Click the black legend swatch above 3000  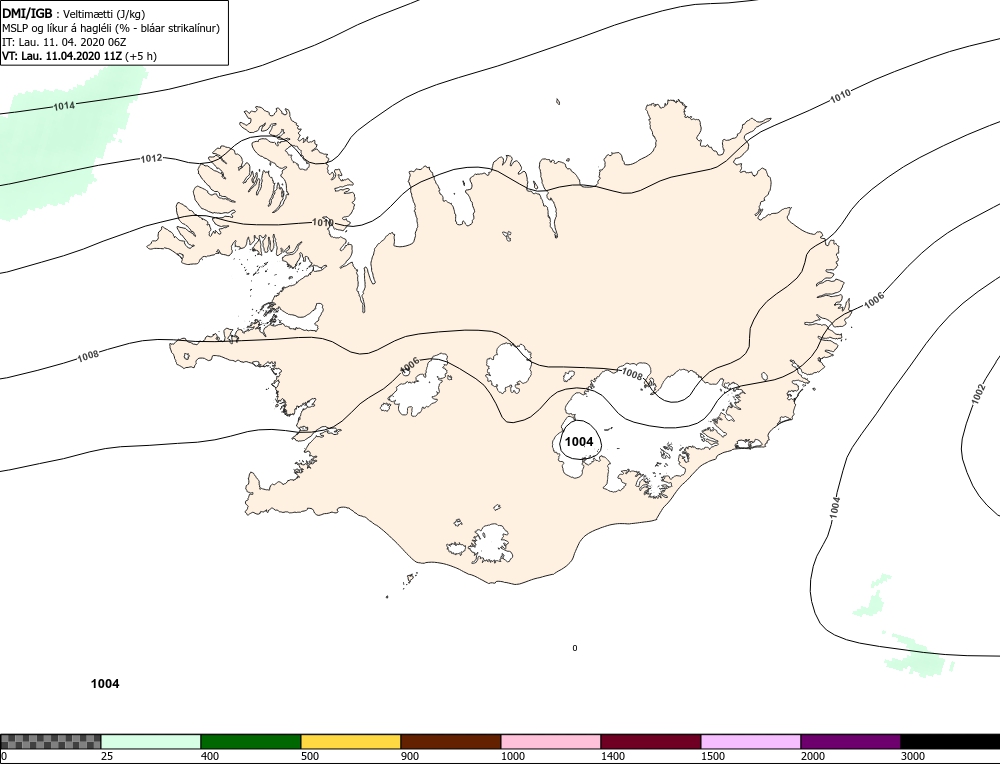(950, 742)
